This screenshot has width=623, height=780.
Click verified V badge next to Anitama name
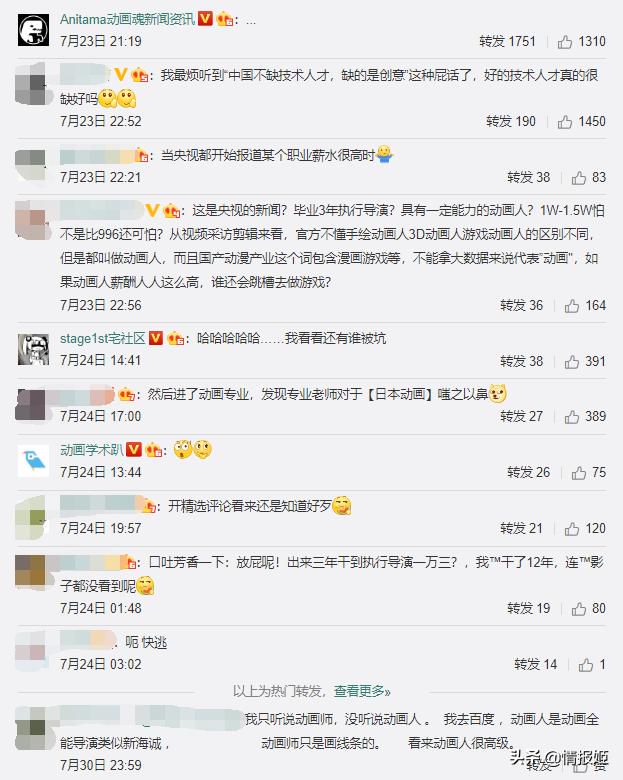point(205,19)
